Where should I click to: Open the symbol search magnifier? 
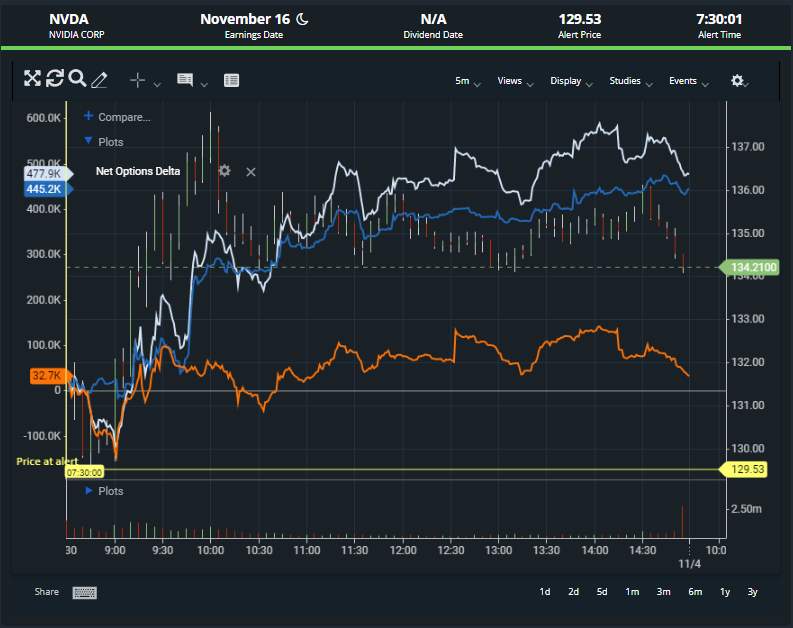tap(77, 78)
